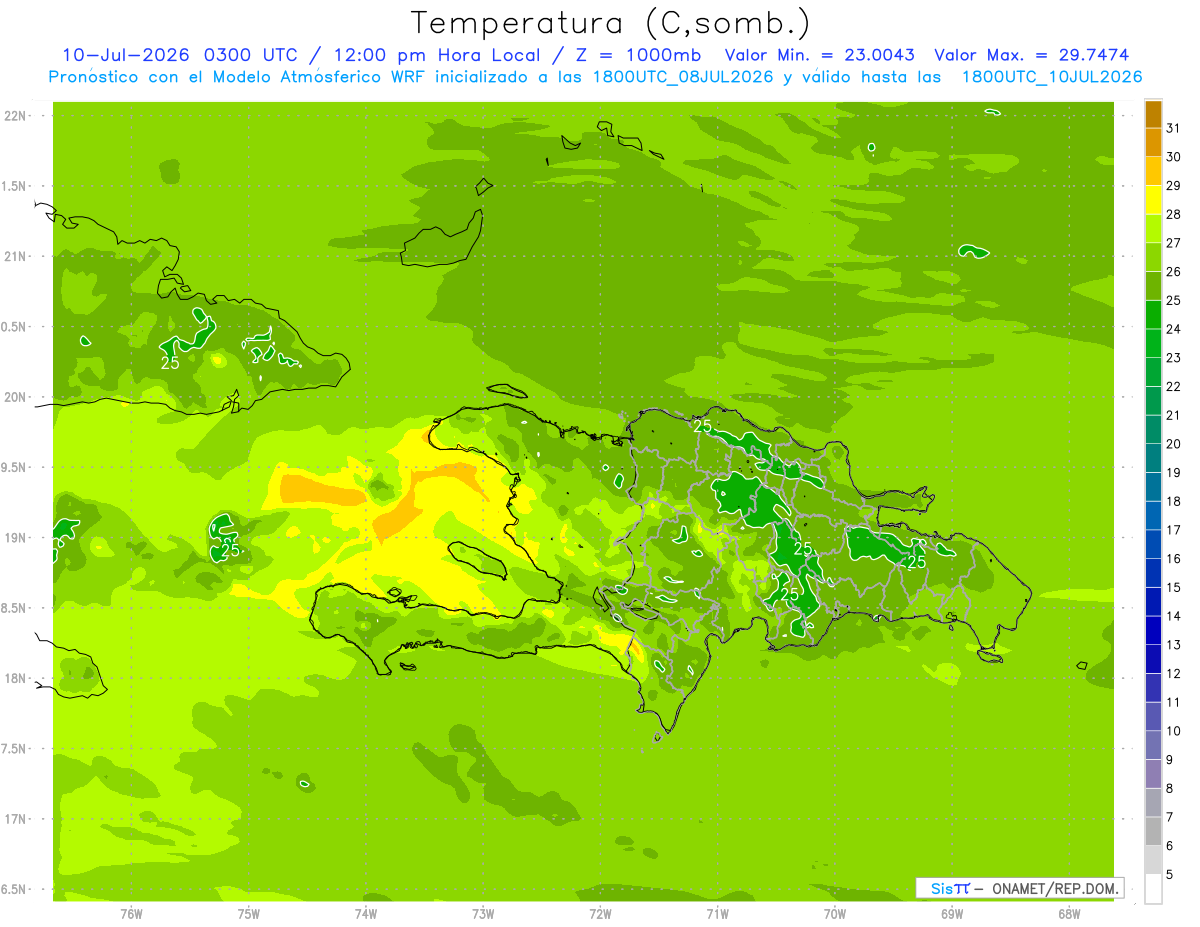The width and height of the screenshot is (1200, 927).
Task: Pick the teal swatch between 19 and 20
Action: pyautogui.click(x=1153, y=458)
